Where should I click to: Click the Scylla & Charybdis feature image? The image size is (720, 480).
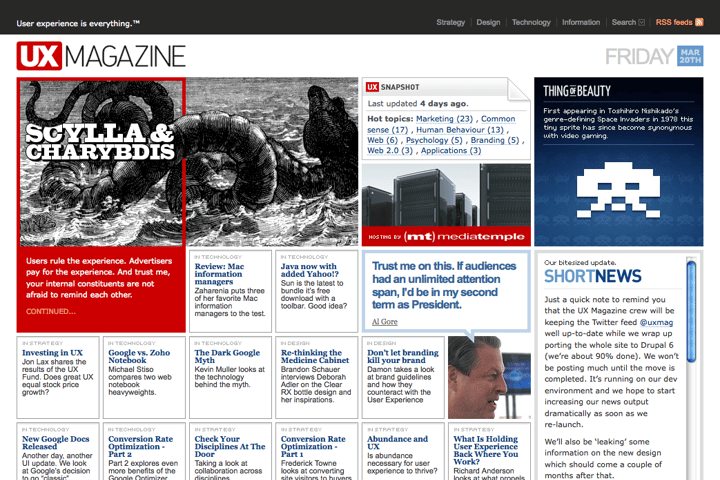187,162
